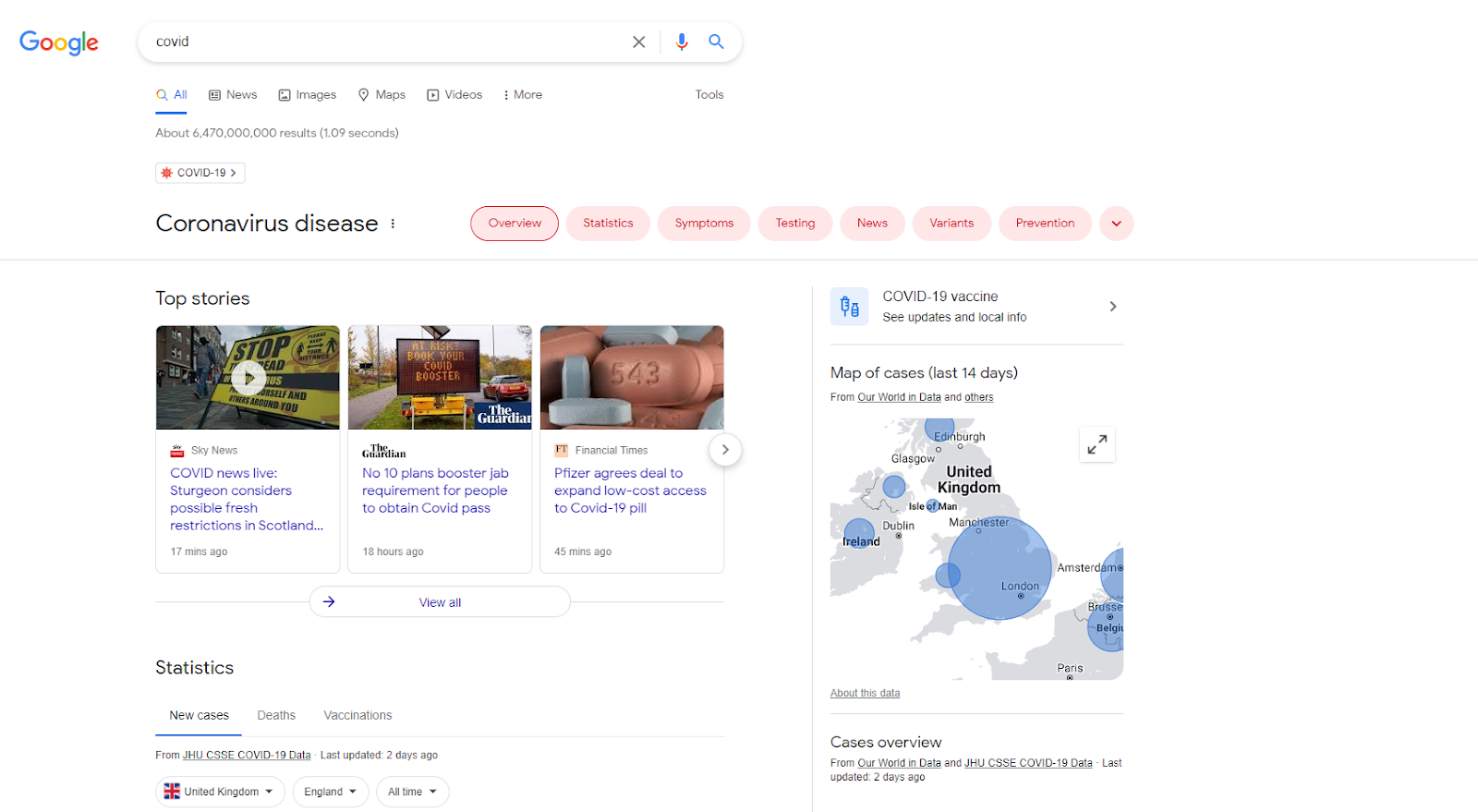This screenshot has height=812, width=1478.
Task: Open Pfizer low-cost pill headline
Action: 630,491
